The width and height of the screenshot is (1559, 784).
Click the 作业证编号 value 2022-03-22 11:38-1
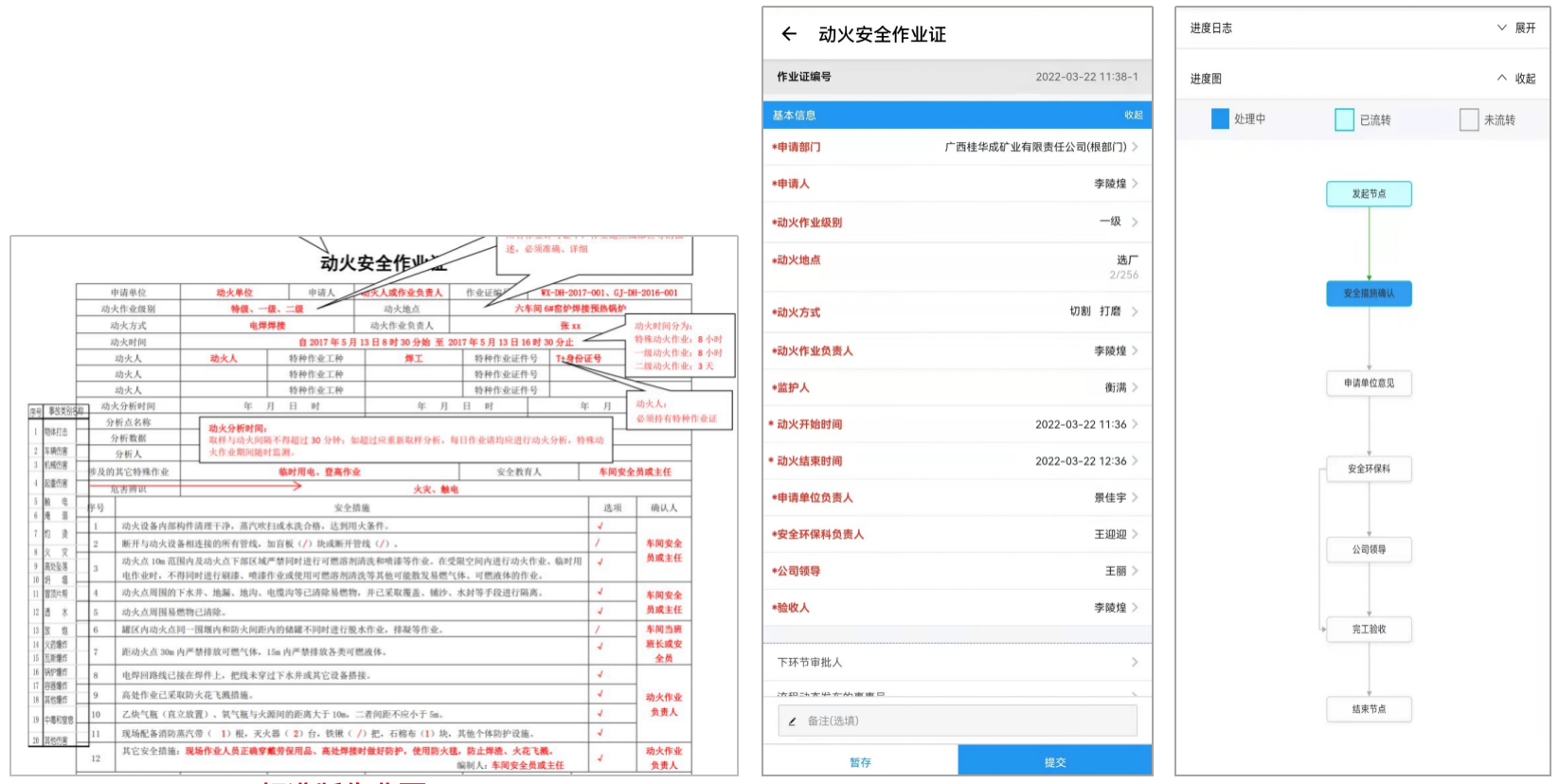pyautogui.click(x=1086, y=77)
